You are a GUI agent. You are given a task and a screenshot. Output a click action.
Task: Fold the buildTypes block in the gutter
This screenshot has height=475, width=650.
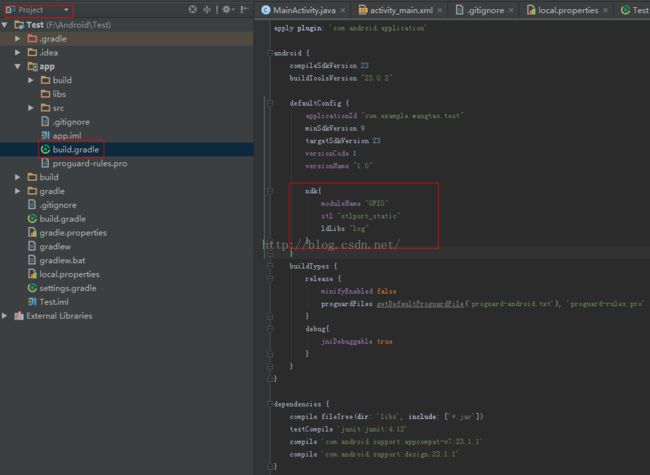(270, 265)
